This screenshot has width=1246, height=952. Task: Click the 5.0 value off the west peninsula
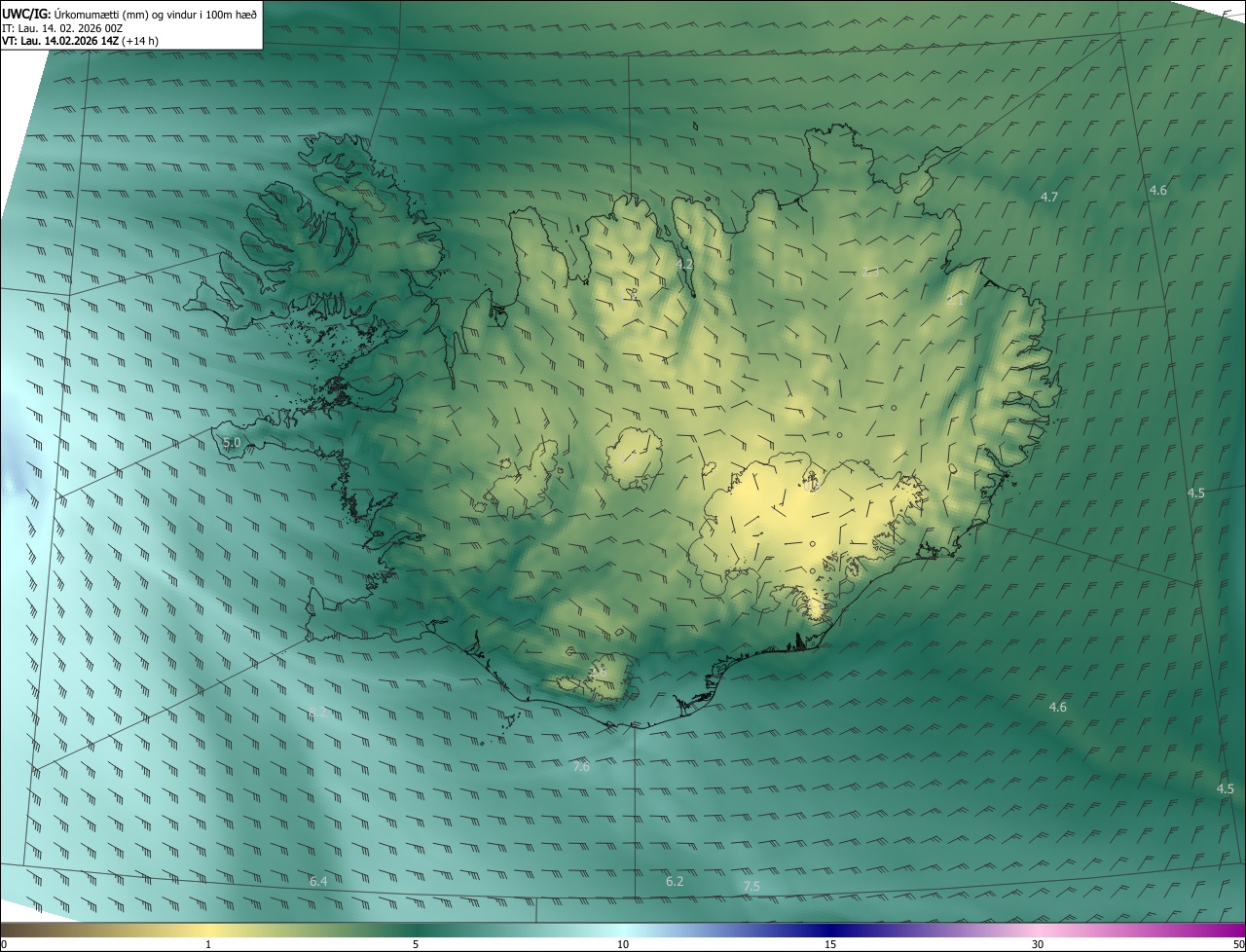tap(232, 443)
